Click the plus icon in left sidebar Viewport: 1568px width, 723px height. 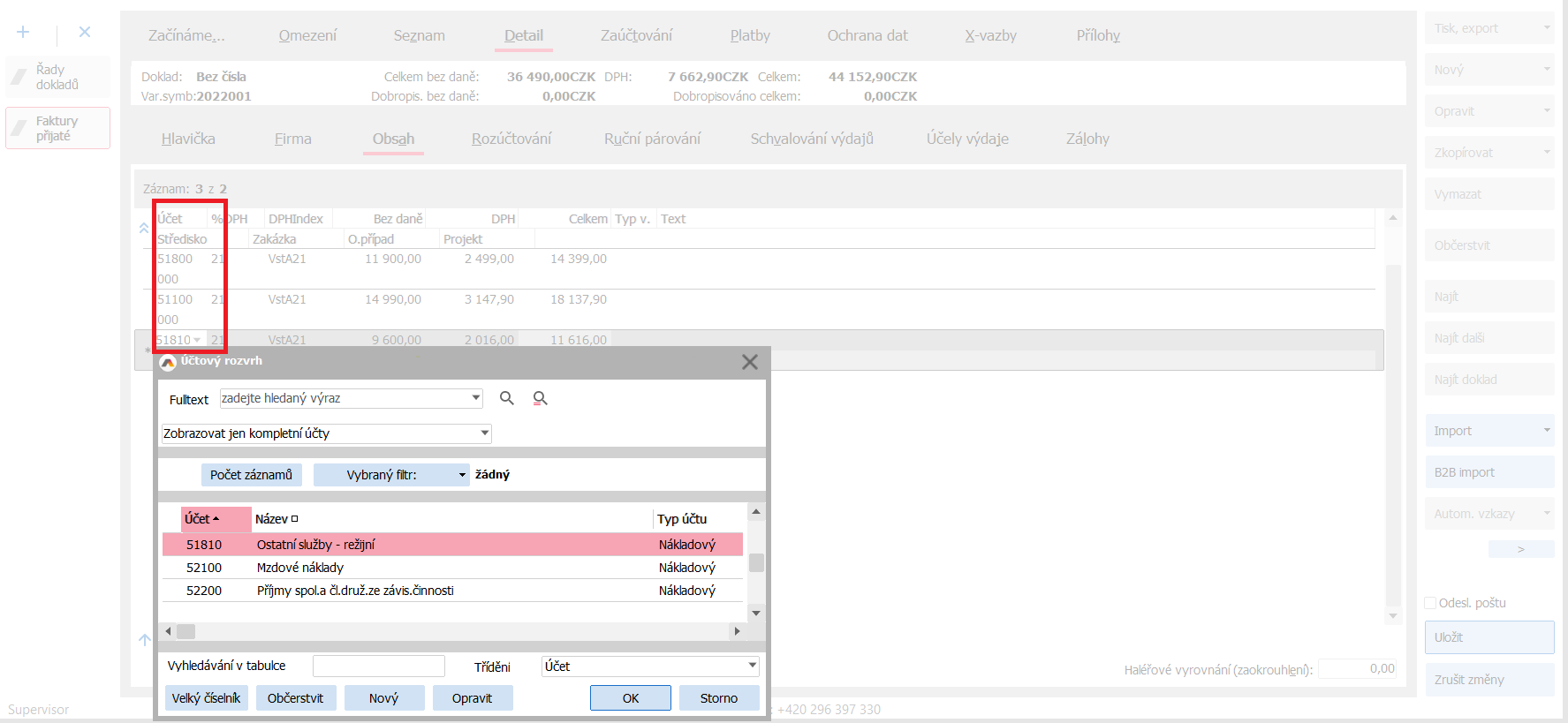pos(23,32)
